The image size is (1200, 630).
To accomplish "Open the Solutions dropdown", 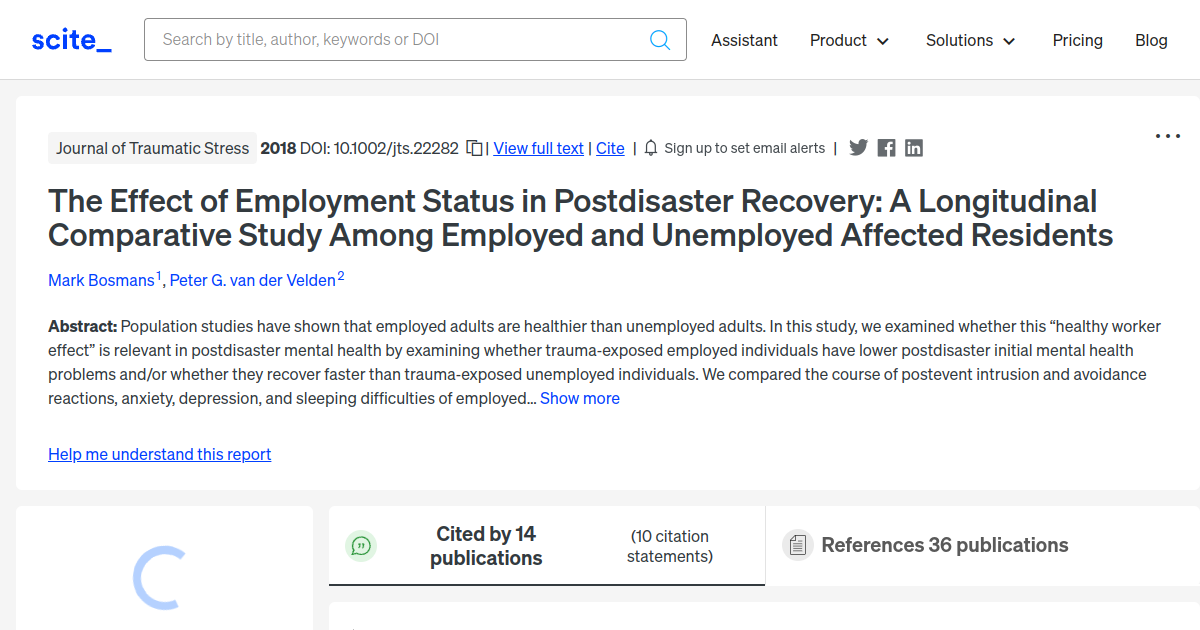I will tap(969, 40).
